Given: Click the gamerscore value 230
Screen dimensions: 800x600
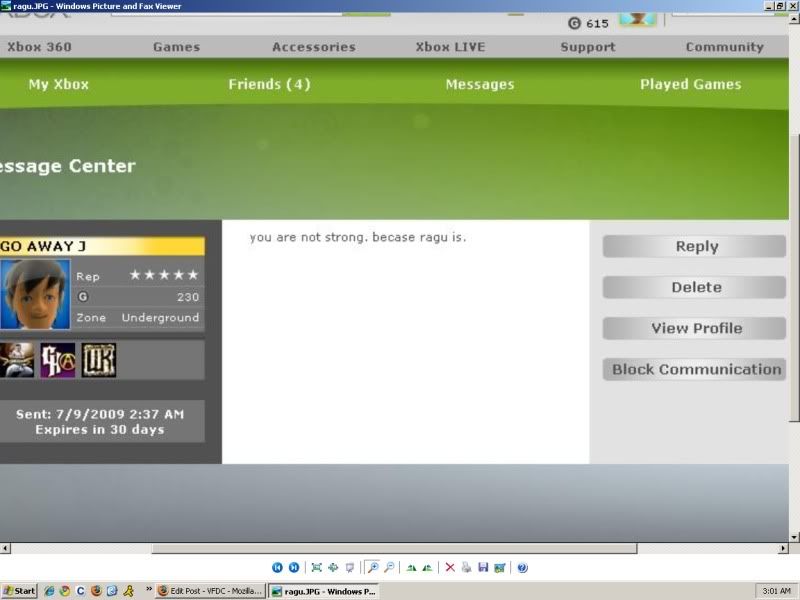Looking at the screenshot, I should (188, 297).
